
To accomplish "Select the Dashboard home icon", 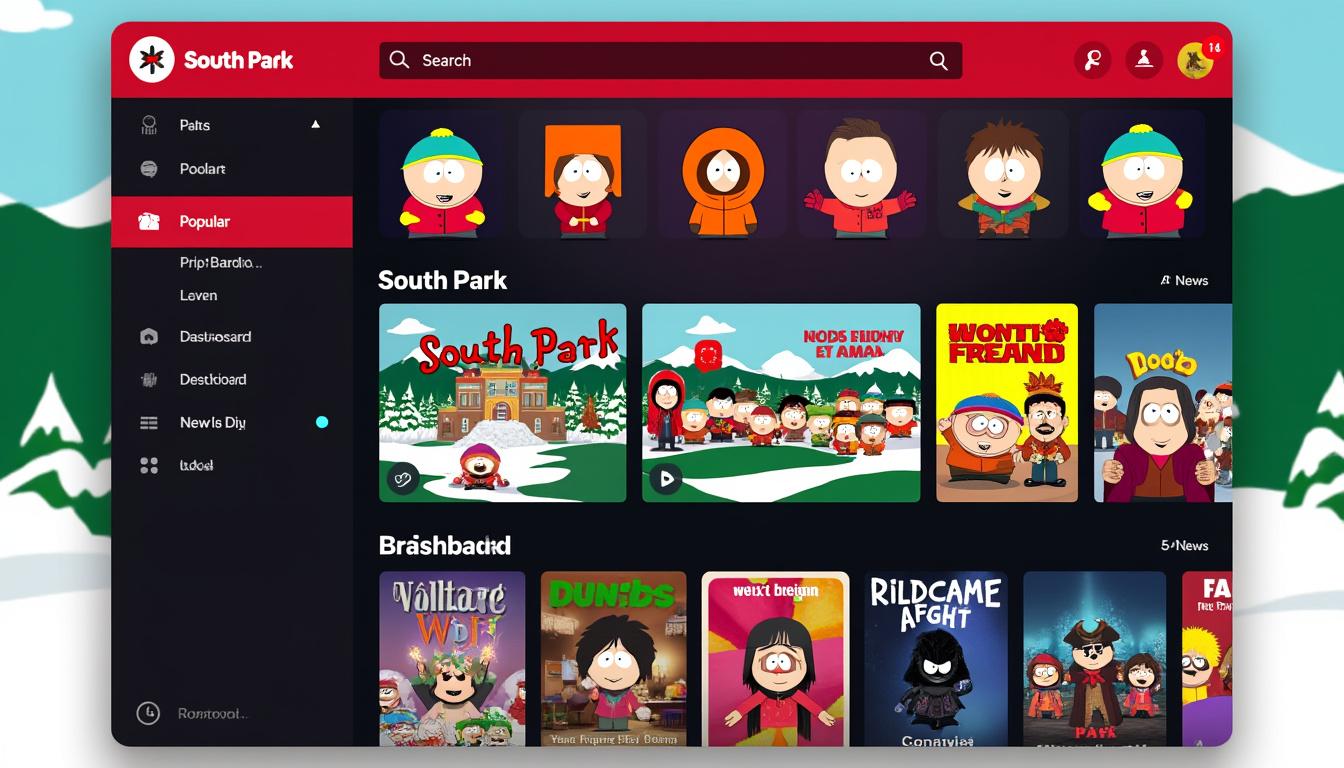I will click(150, 337).
